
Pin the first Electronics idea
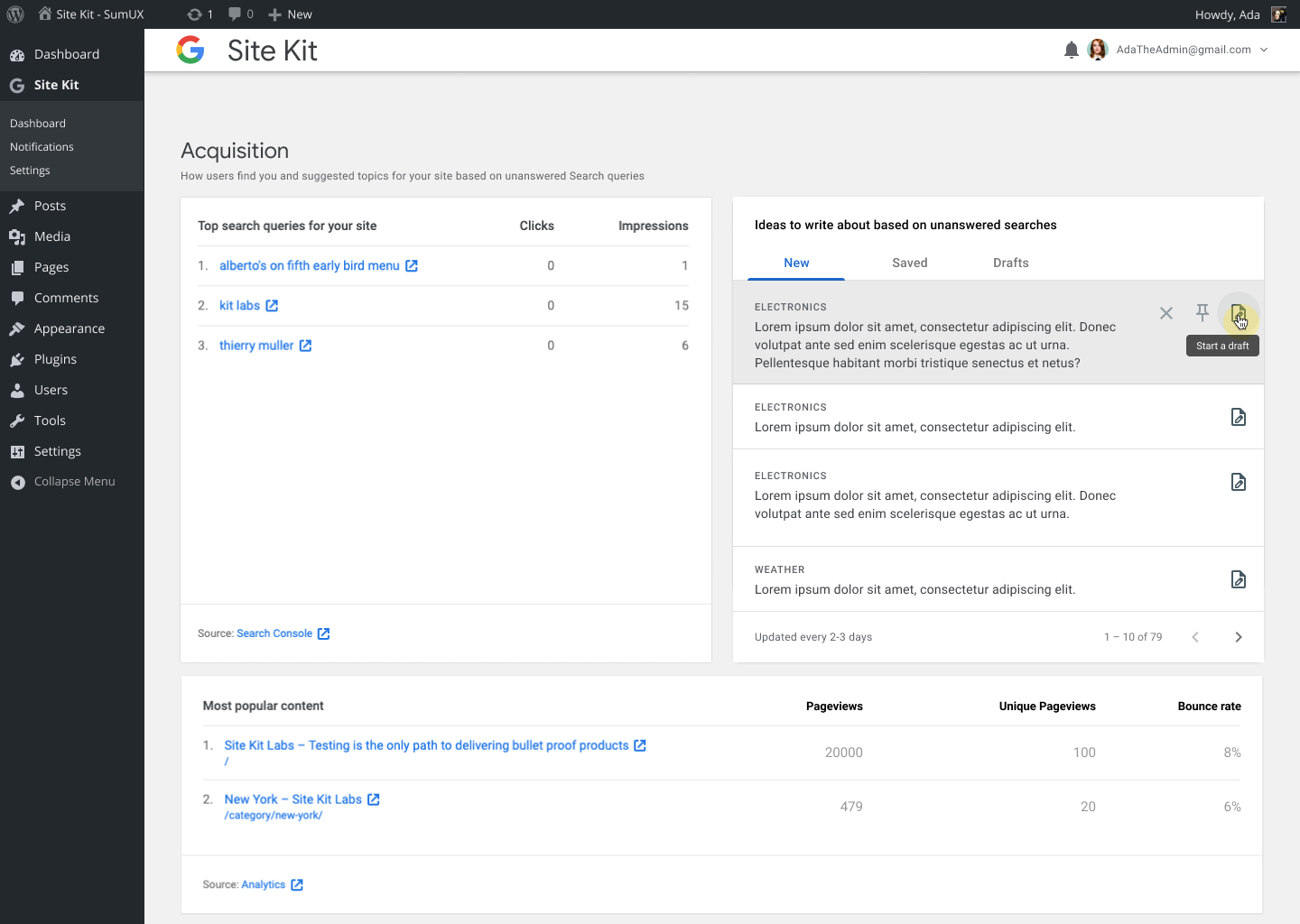click(1202, 313)
